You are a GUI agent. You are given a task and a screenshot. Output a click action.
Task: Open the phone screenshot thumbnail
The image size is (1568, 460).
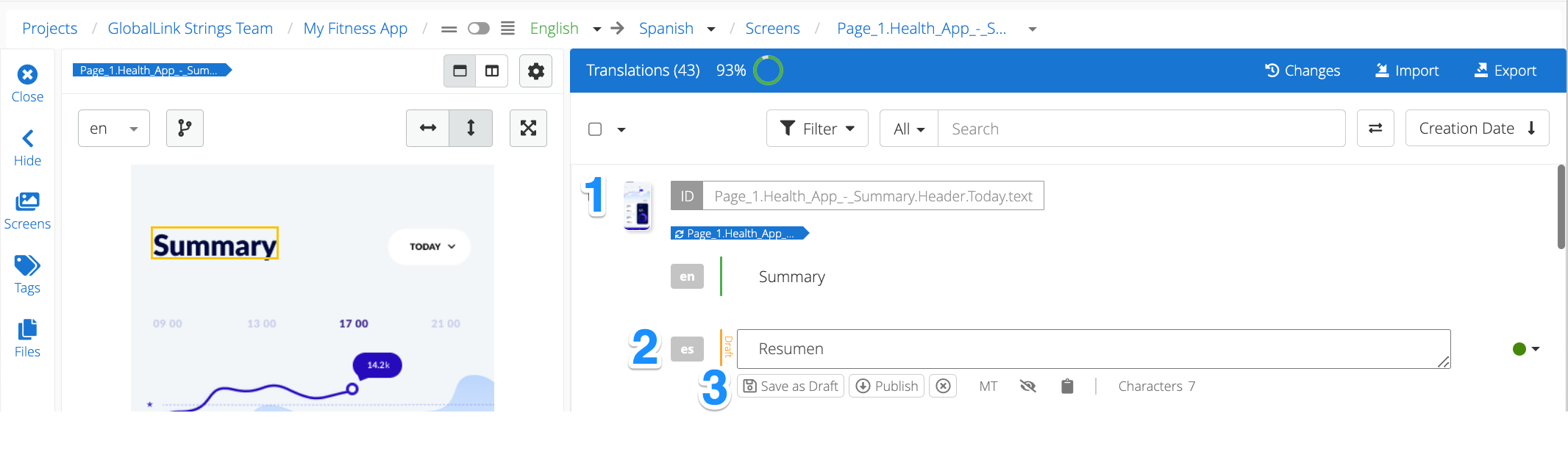coord(638,206)
